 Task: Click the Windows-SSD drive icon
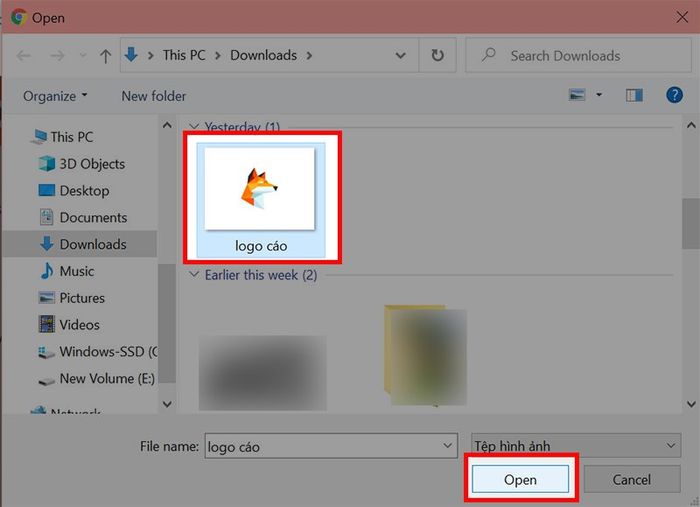coord(47,353)
